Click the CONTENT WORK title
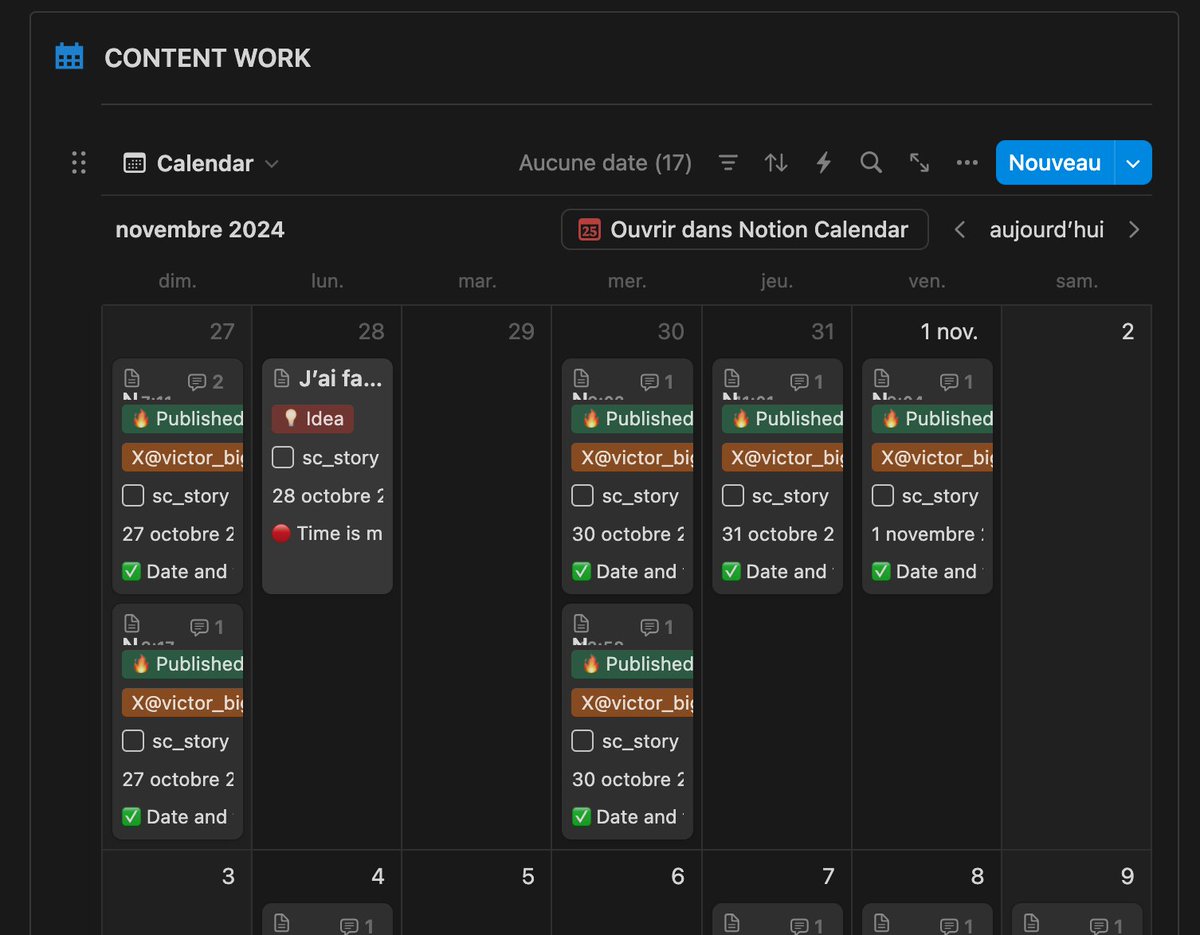Viewport: 1200px width, 935px height. click(208, 58)
